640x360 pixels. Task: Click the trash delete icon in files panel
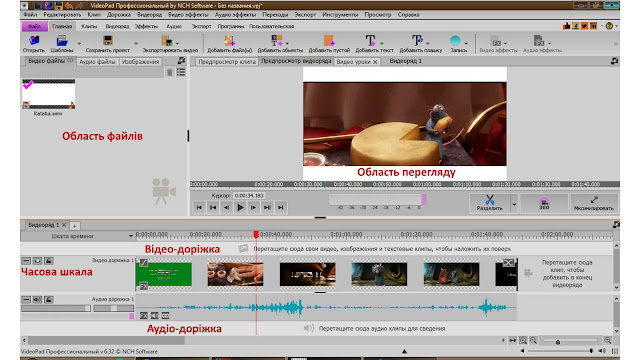click(169, 73)
